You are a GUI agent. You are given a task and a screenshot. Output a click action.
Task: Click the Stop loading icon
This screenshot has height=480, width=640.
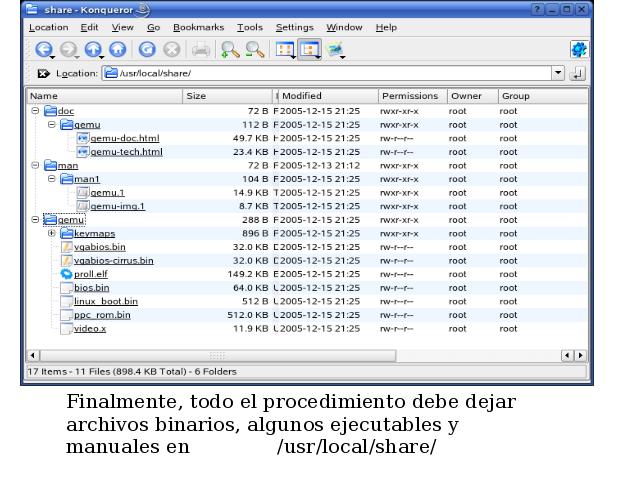[172, 49]
